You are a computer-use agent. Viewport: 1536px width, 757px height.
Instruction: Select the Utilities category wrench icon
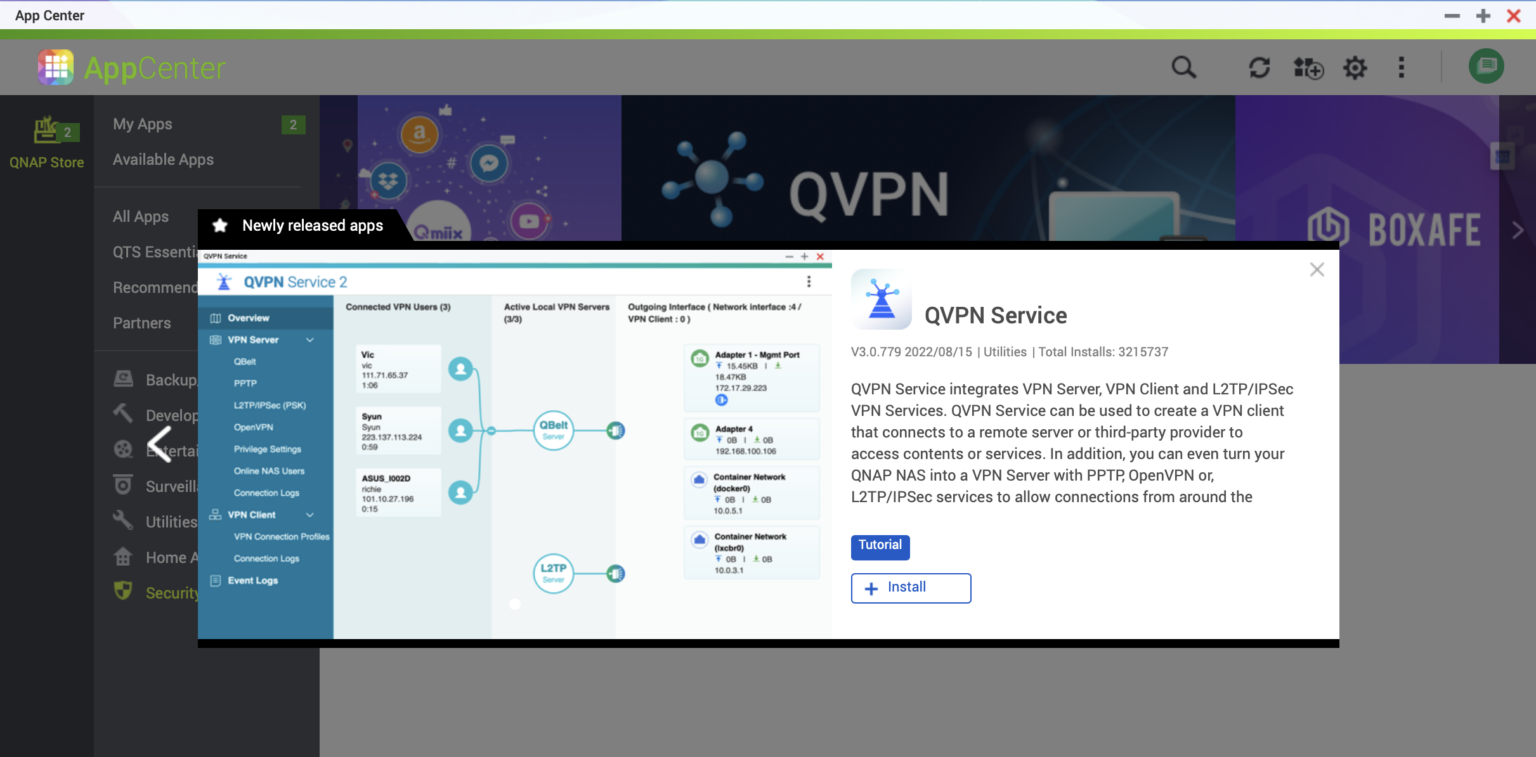tap(122, 521)
